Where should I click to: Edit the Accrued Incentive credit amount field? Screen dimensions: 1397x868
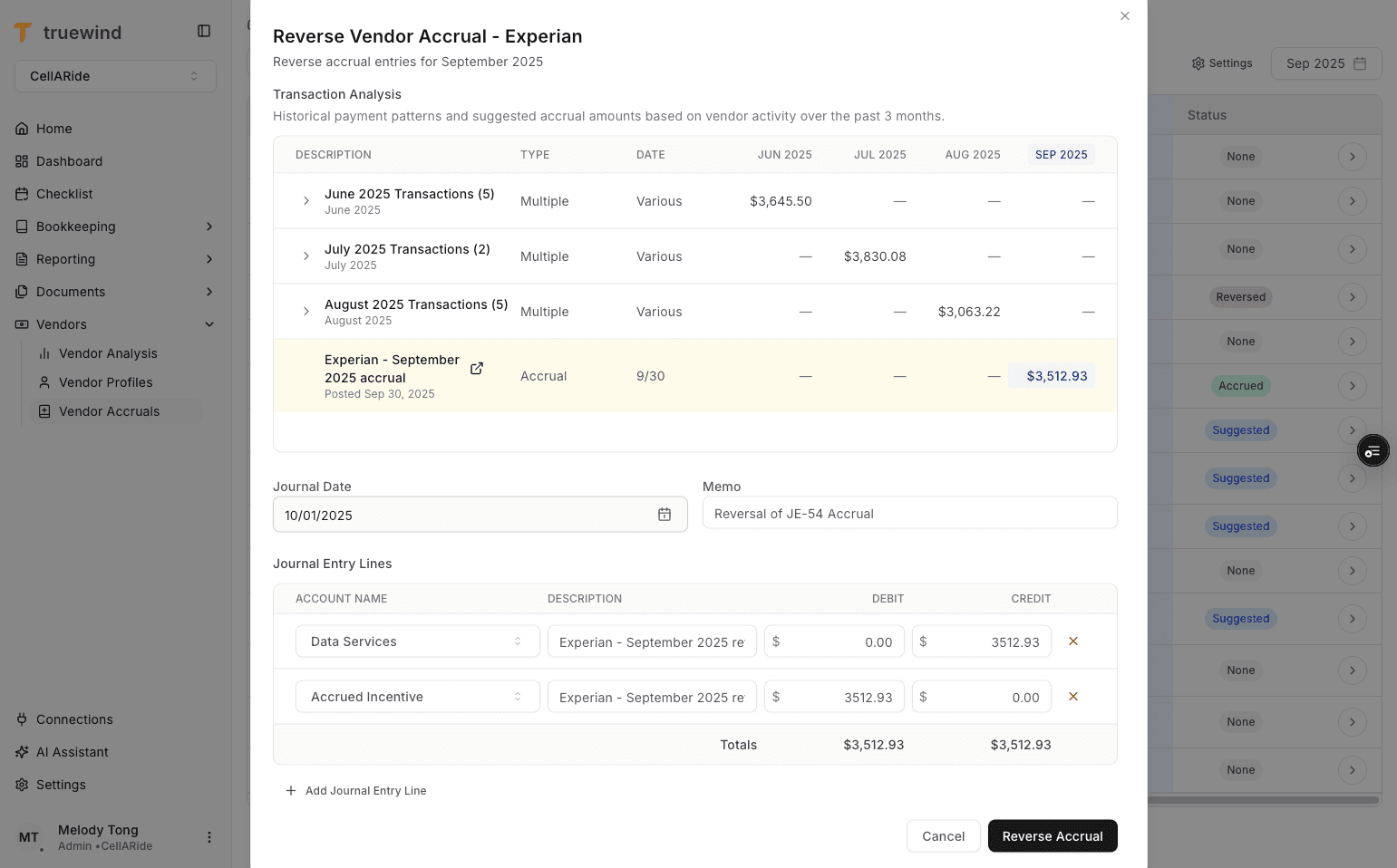pos(982,697)
